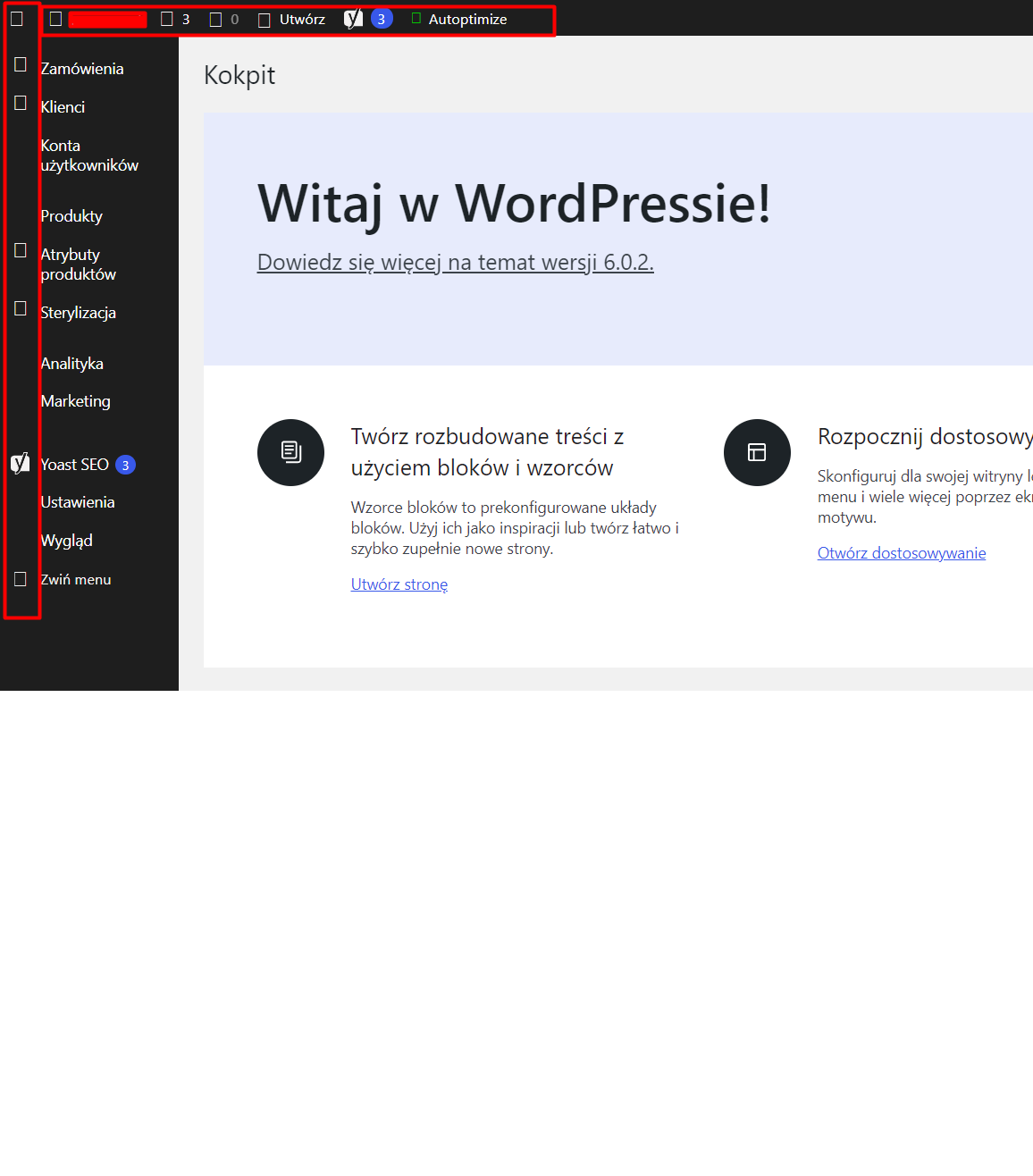Click Yoast icon in sidebar
The width and height of the screenshot is (1033, 1176).
[x=20, y=463]
